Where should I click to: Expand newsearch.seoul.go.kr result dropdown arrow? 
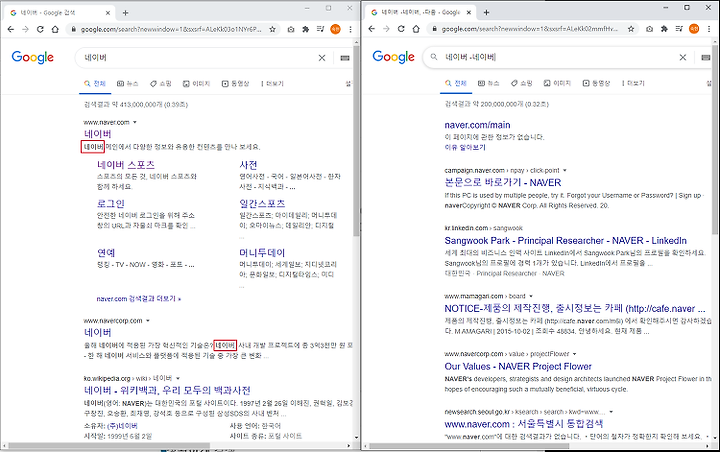click(x=611, y=412)
